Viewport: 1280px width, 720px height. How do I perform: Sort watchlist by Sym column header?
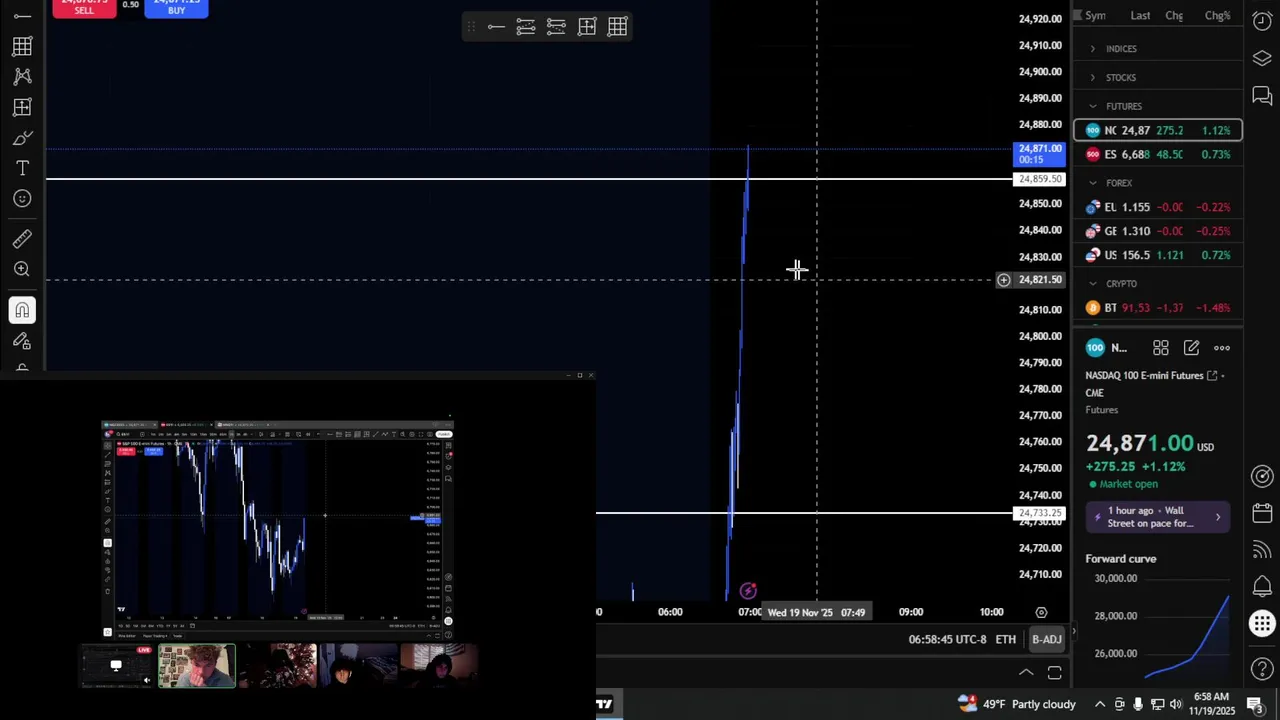click(1095, 15)
